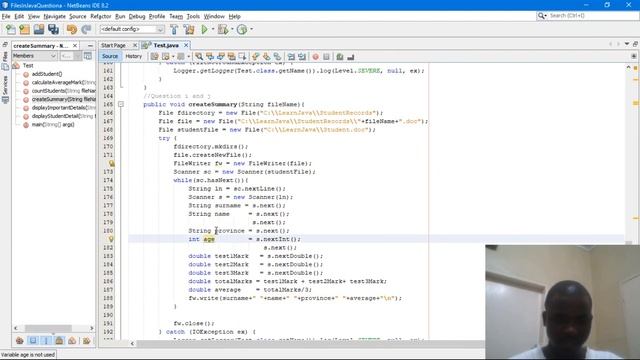The width and height of the screenshot is (640, 360).
Task: Toggle the last Navigator sort button
Action: tap(86, 340)
